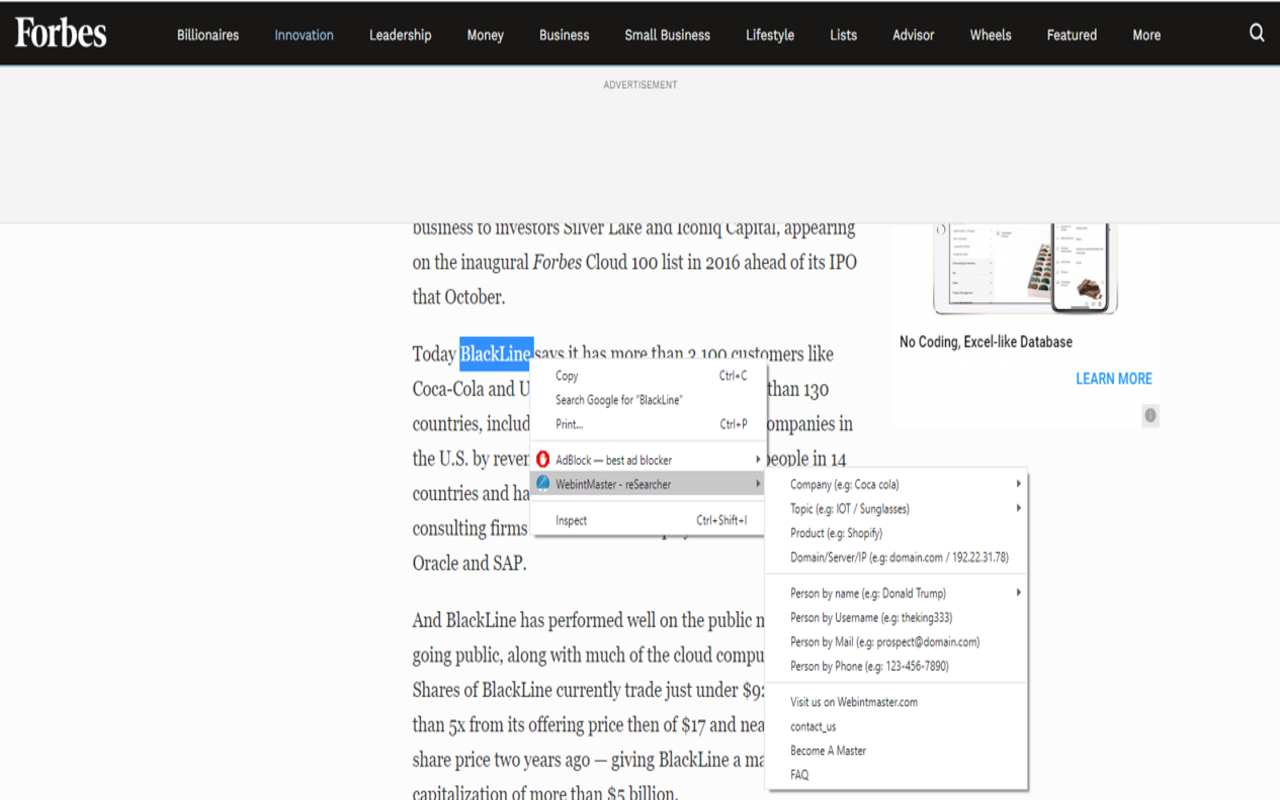Click the AdBlock red icon in context menu
The height and width of the screenshot is (800, 1280).
click(x=543, y=460)
